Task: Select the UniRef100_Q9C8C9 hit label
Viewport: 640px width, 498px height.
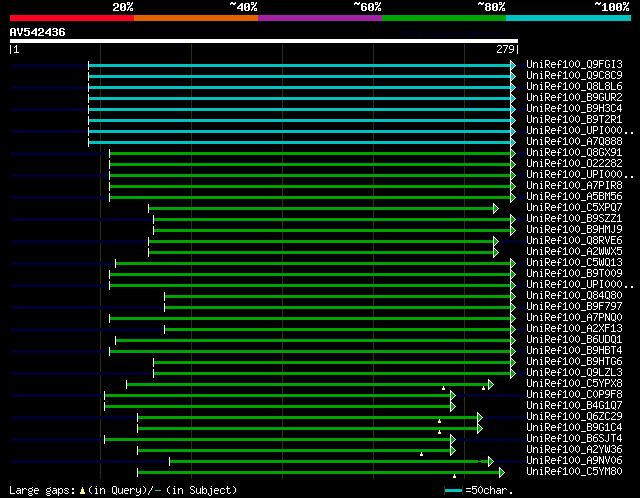Action: (574, 76)
